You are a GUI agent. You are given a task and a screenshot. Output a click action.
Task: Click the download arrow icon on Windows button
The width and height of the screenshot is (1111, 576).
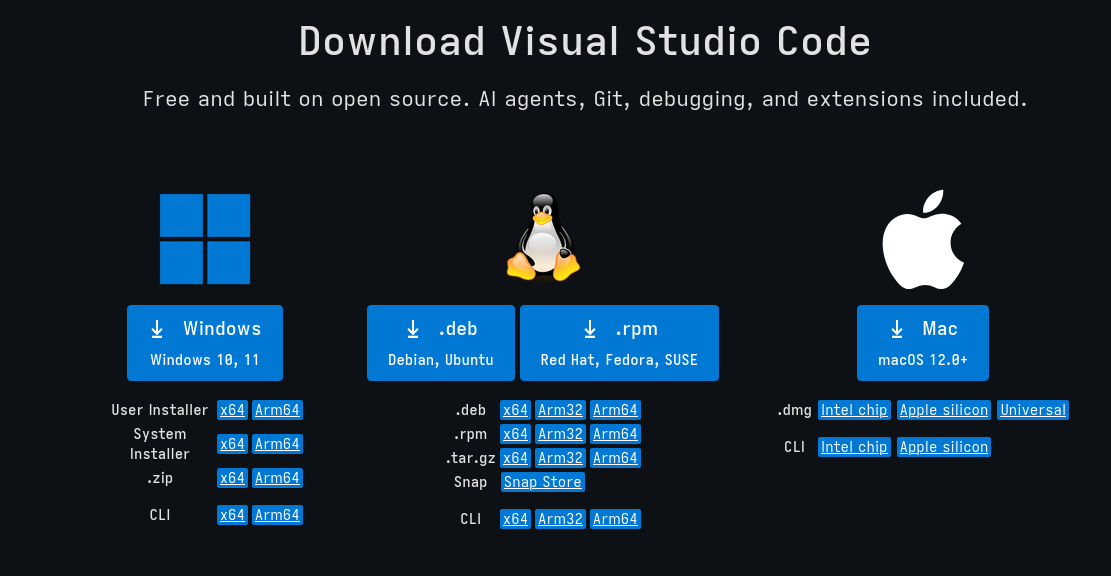pyautogui.click(x=157, y=329)
